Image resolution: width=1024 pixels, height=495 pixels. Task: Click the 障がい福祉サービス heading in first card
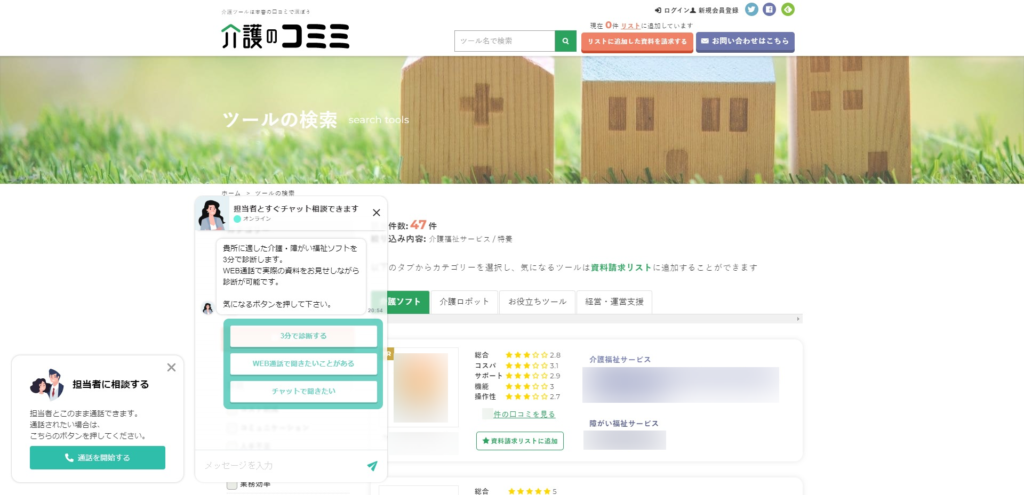(x=624, y=423)
